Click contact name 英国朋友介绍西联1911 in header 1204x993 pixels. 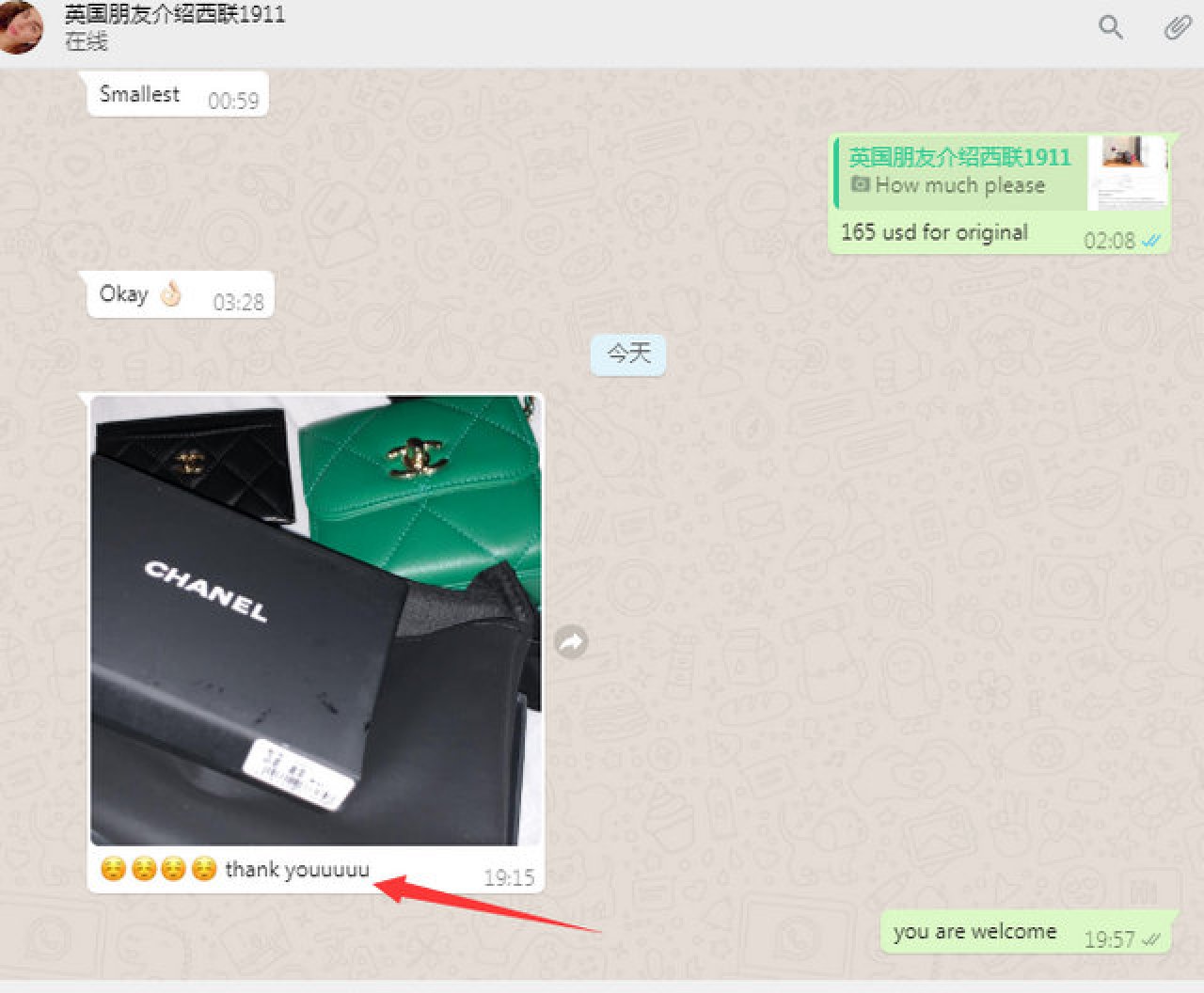coord(175,14)
